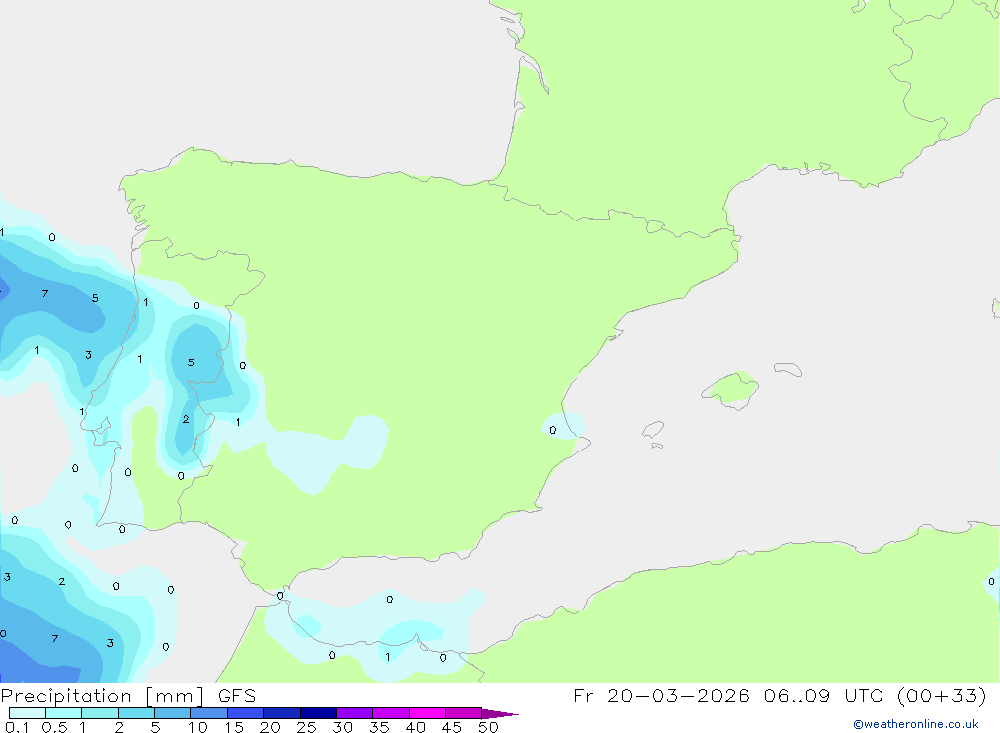Click the legend scale label "0.1"
This screenshot has height=733, width=1000.
(x=17, y=727)
